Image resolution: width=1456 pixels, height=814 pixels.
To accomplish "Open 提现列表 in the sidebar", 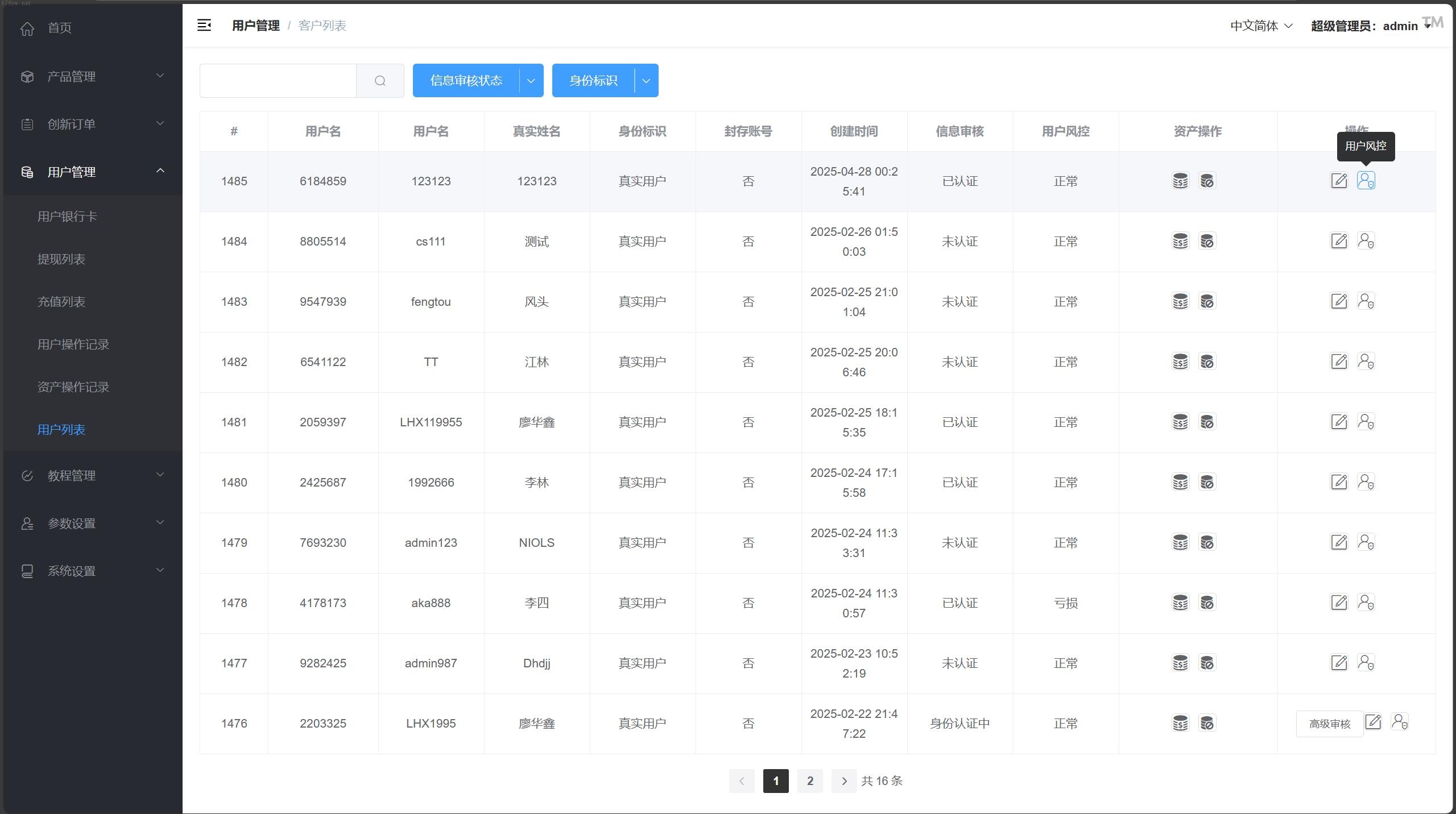I will 61,259.
